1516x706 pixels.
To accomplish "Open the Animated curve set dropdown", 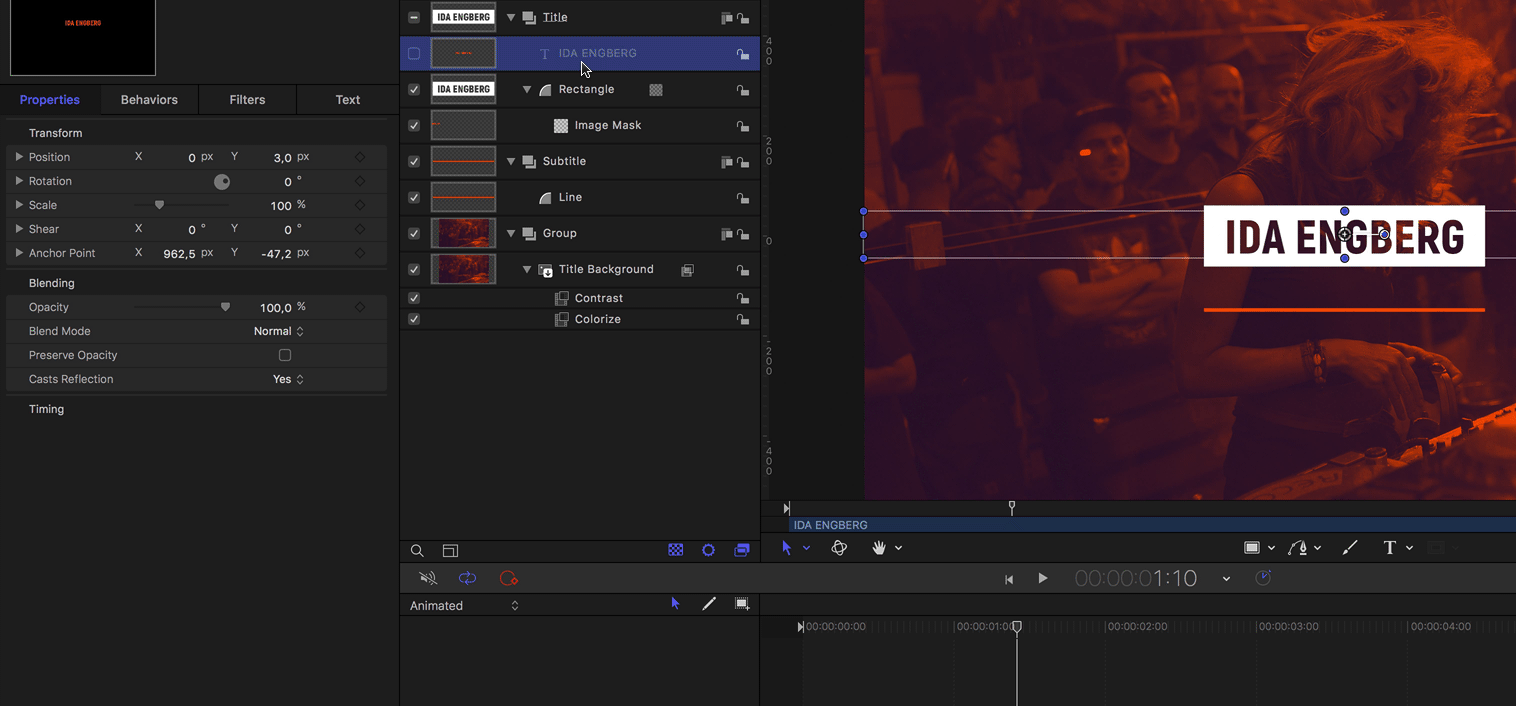I will 465,605.
